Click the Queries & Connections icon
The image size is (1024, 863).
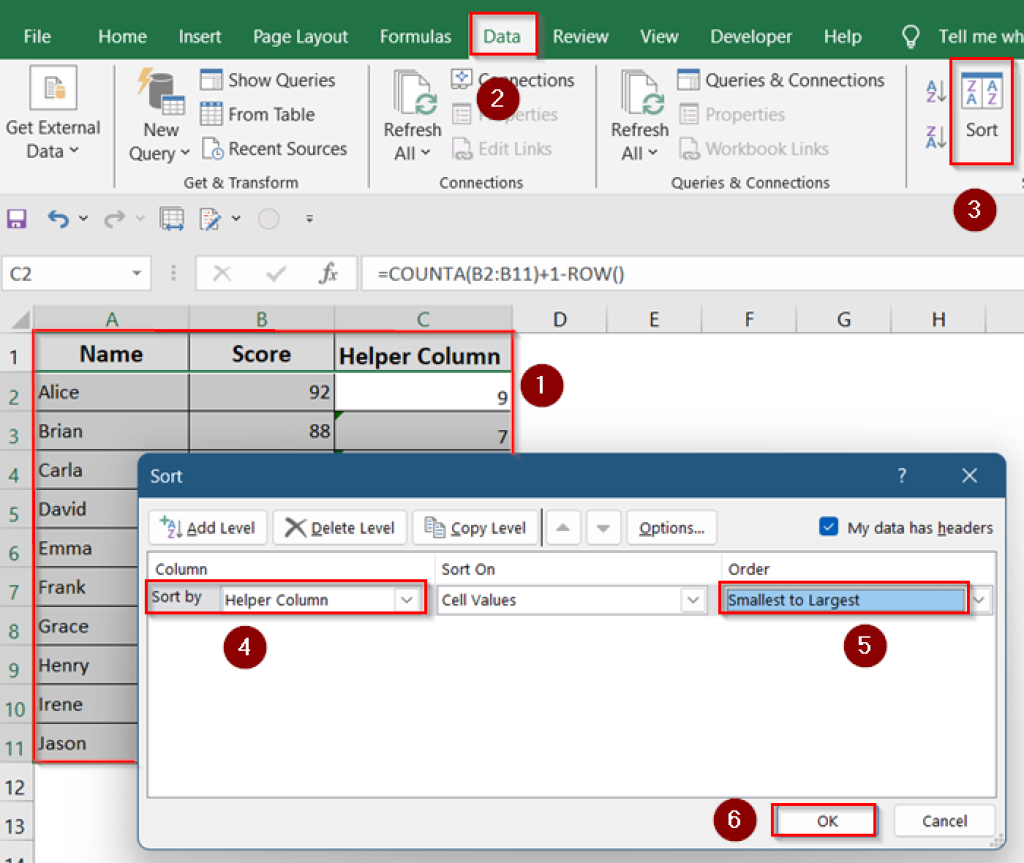pos(690,80)
